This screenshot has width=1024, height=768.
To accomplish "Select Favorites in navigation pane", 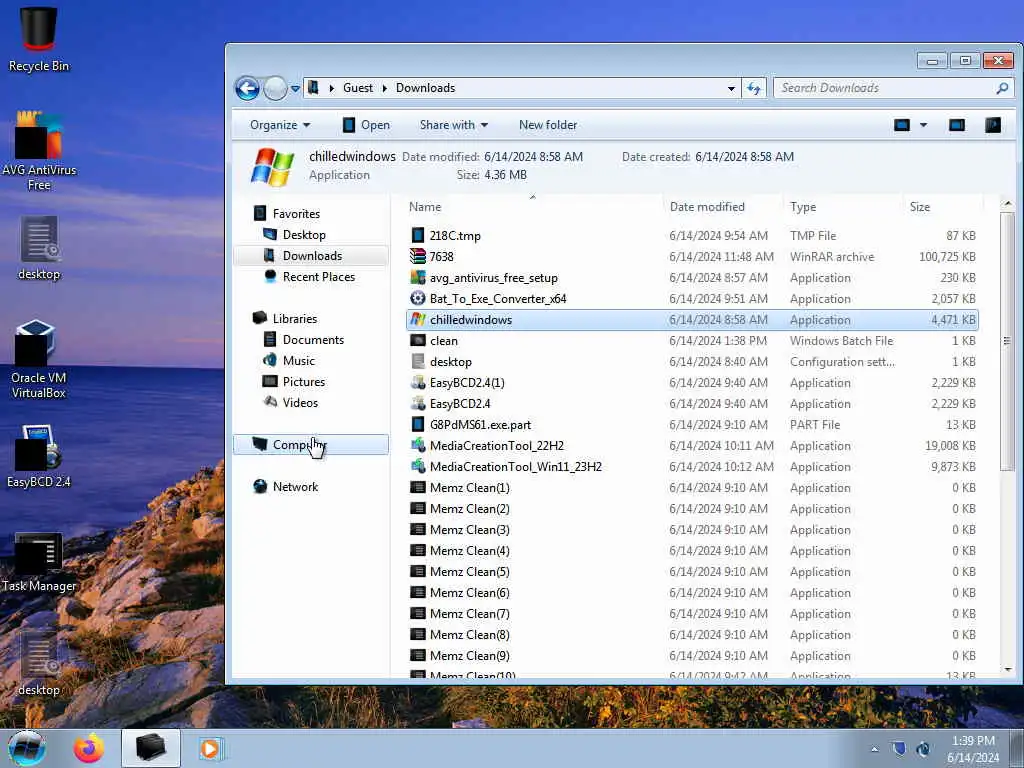I will click(x=296, y=214).
